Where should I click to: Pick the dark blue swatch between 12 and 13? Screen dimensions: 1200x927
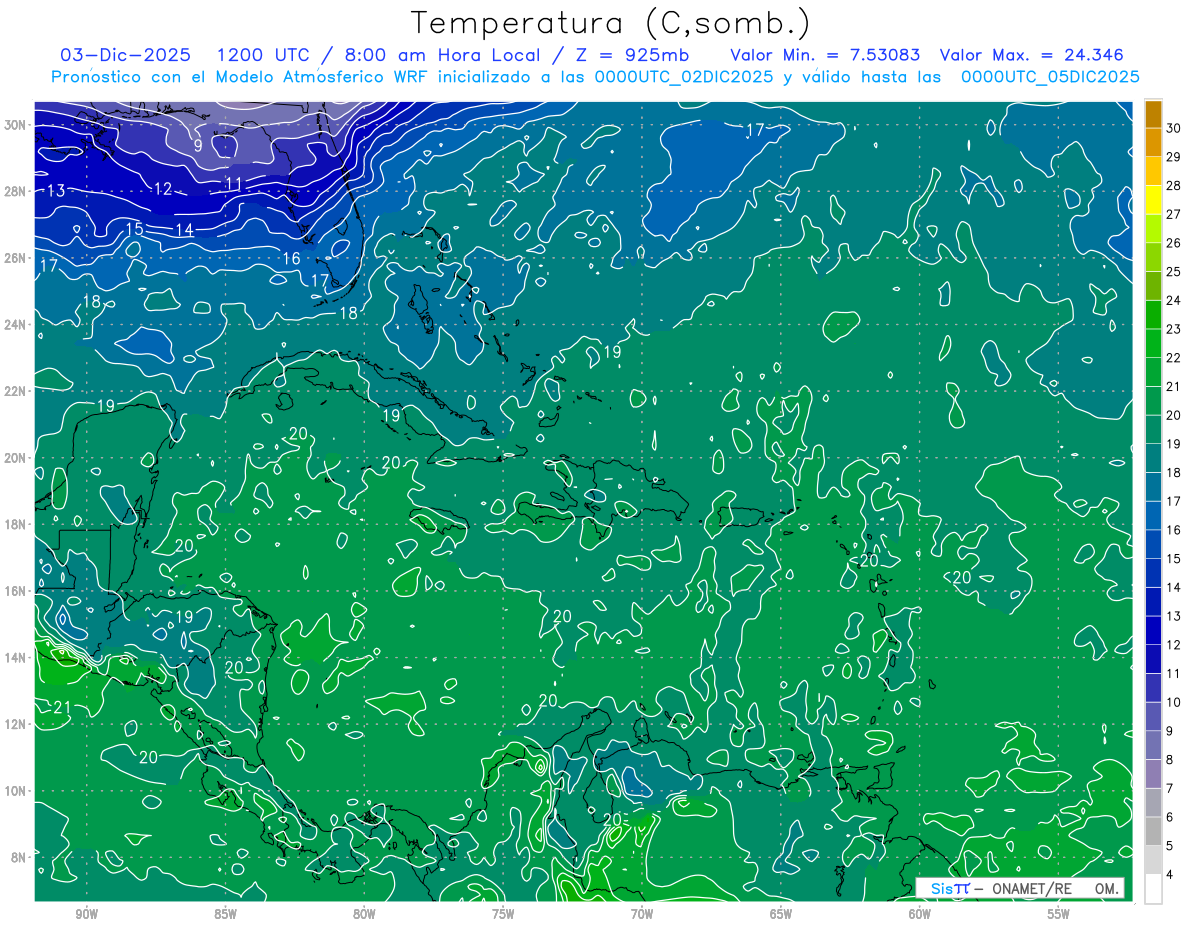click(x=1153, y=630)
